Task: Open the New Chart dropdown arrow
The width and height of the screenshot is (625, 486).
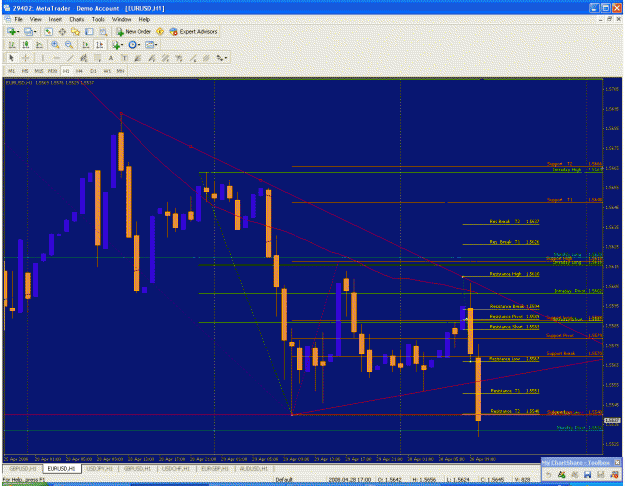Action: point(18,31)
